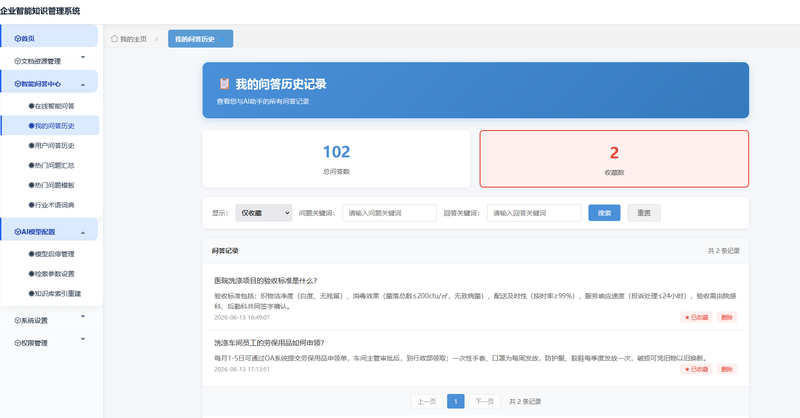Viewport: 800px width, 418px height.
Task: Open 热门问题汇总 in the sidebar
Action: click(x=51, y=165)
